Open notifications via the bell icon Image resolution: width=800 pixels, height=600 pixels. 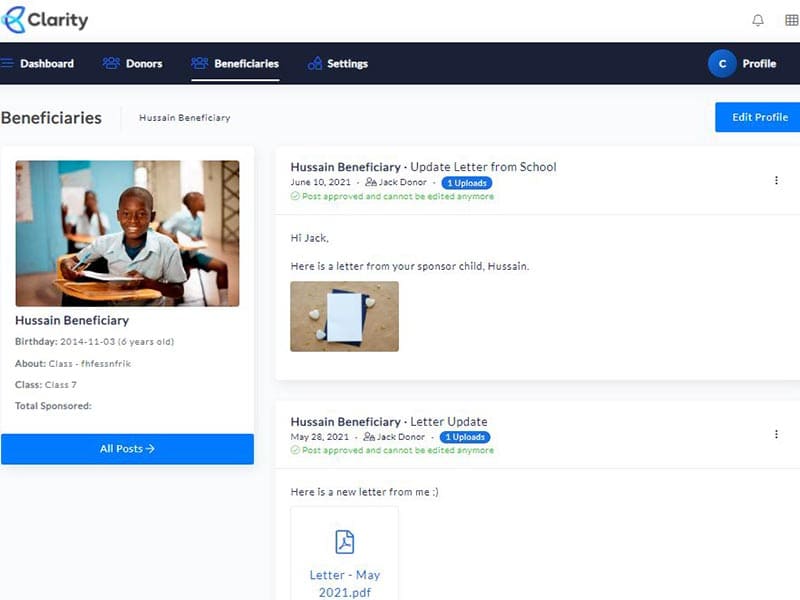(759, 18)
